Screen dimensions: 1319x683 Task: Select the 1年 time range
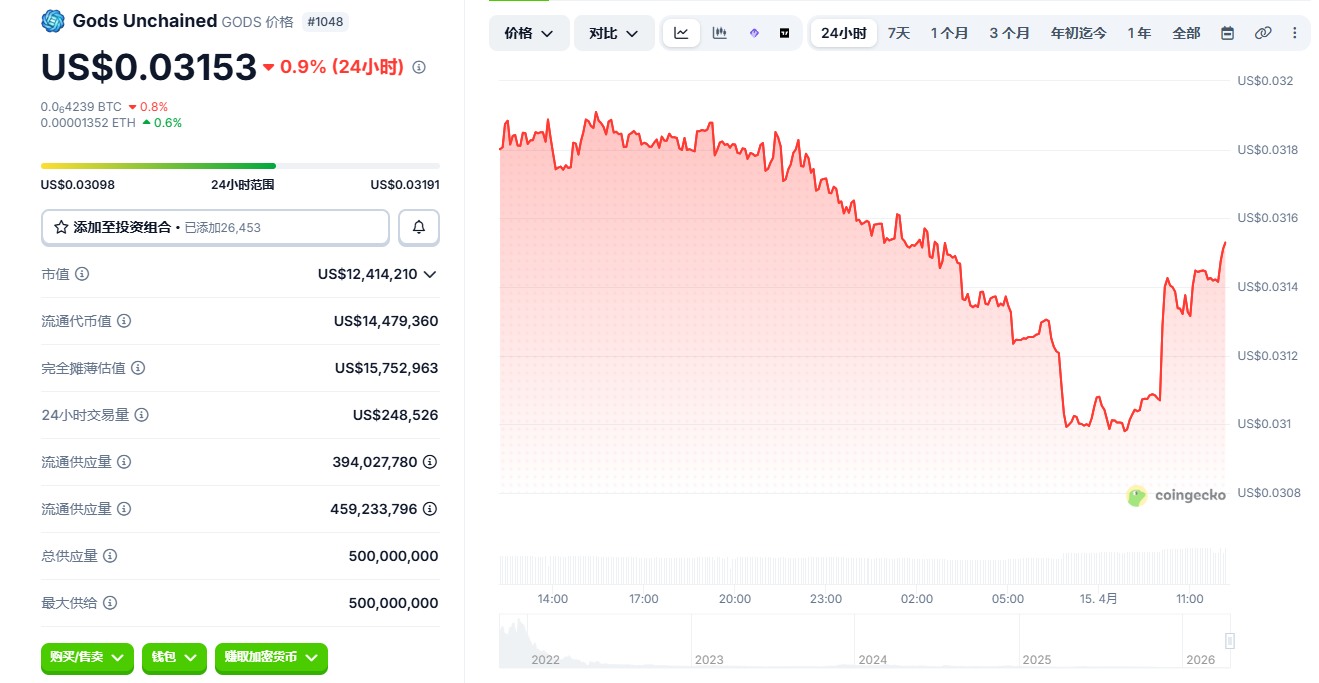1139,33
